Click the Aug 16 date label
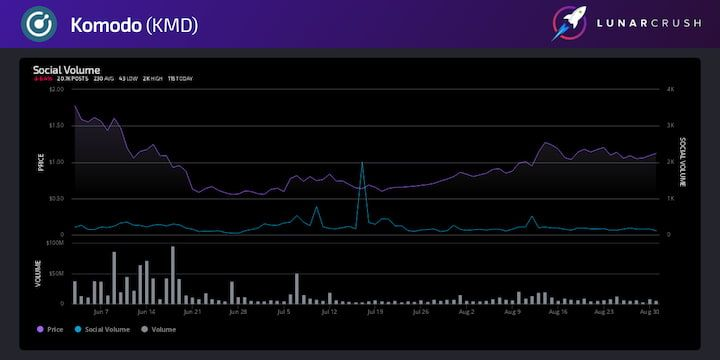The image size is (720, 360). (x=558, y=312)
